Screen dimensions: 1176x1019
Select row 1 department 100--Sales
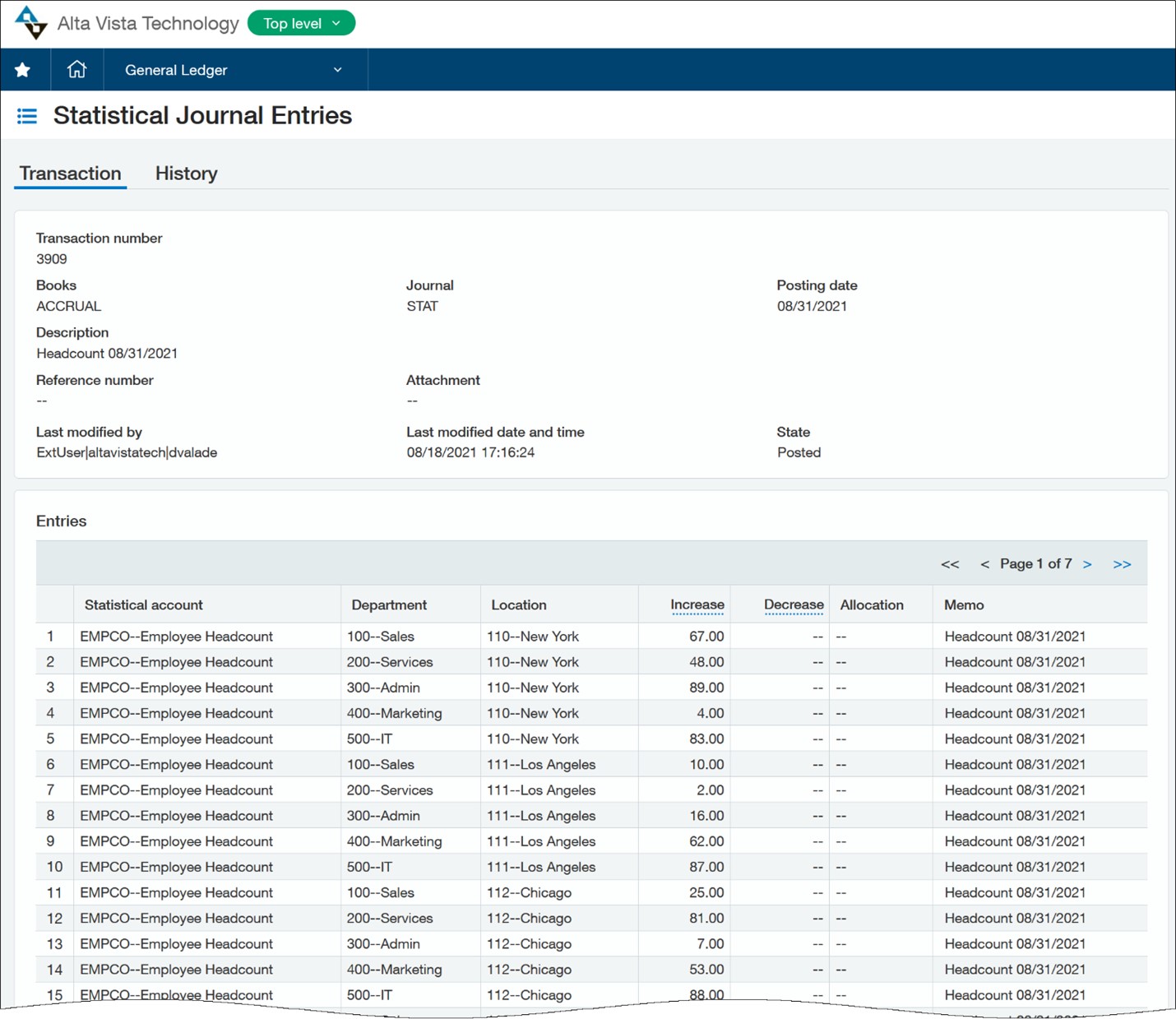381,637
